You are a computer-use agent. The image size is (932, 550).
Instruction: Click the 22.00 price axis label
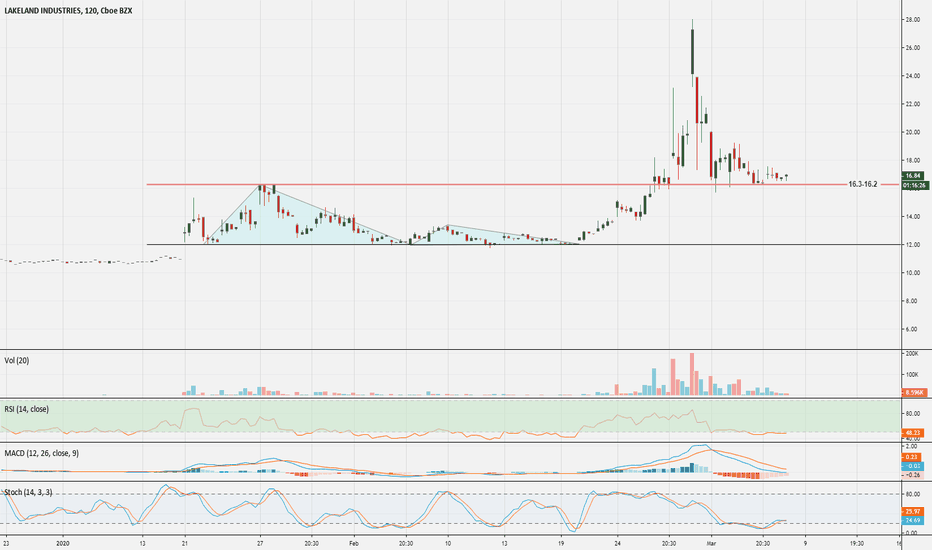tap(912, 104)
